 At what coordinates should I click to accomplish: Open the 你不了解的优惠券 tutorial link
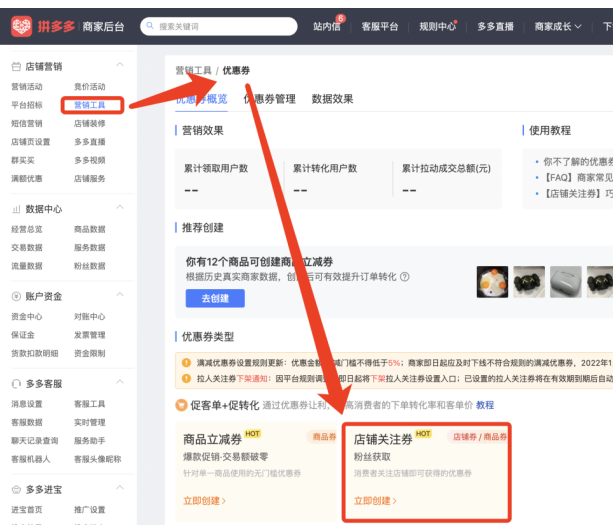(578, 162)
